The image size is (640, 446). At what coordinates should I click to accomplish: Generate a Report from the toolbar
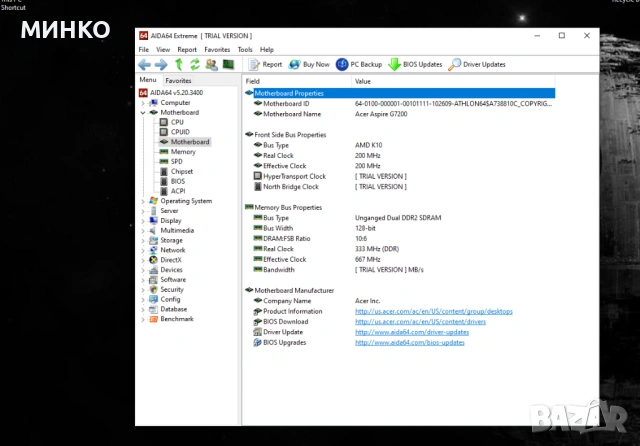266,64
